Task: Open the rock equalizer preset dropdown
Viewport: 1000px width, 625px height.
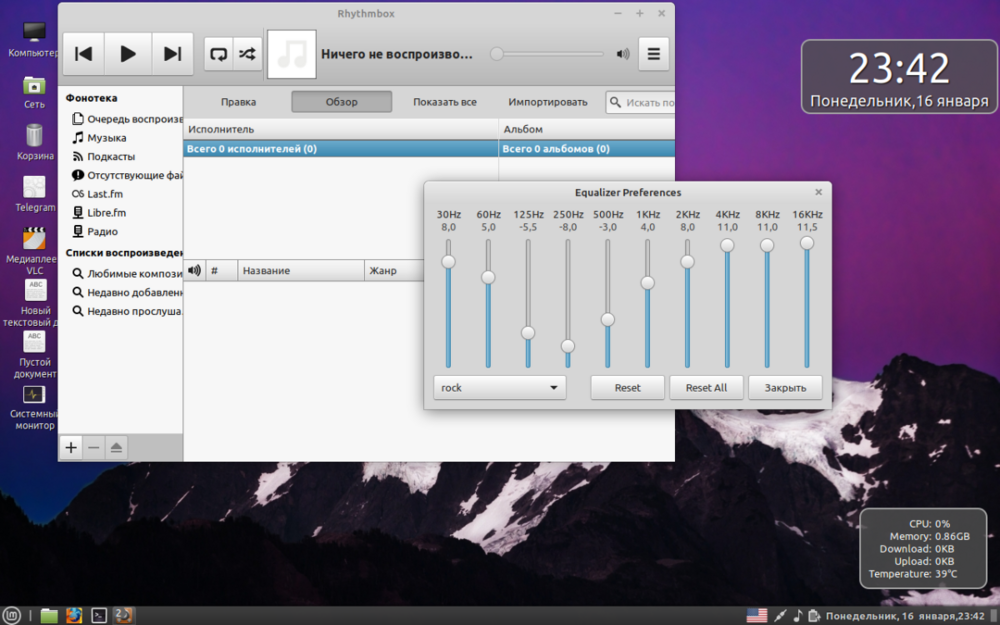Action: (x=500, y=388)
